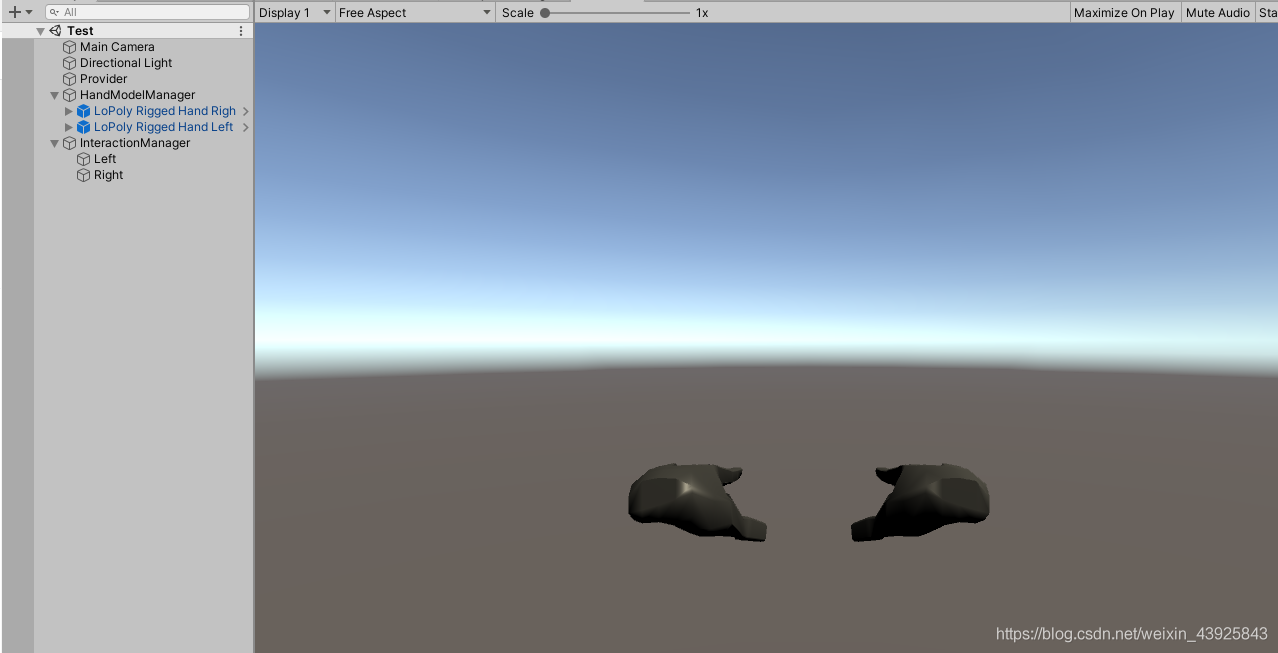Click the Main Camera cube icon
The height and width of the screenshot is (653, 1278).
click(x=69, y=47)
